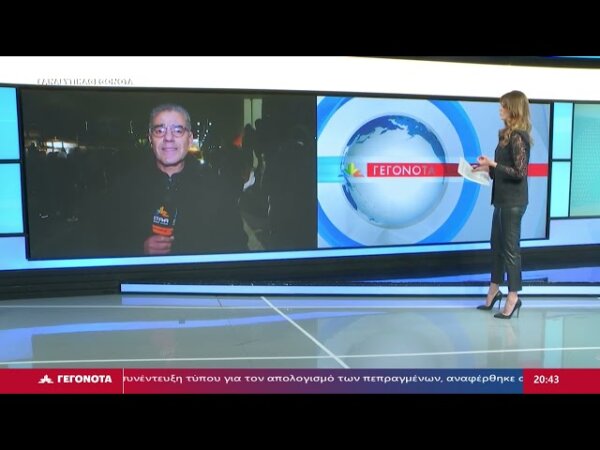
Task: Click the white line on studio floor
Action: click(x=300, y=330)
